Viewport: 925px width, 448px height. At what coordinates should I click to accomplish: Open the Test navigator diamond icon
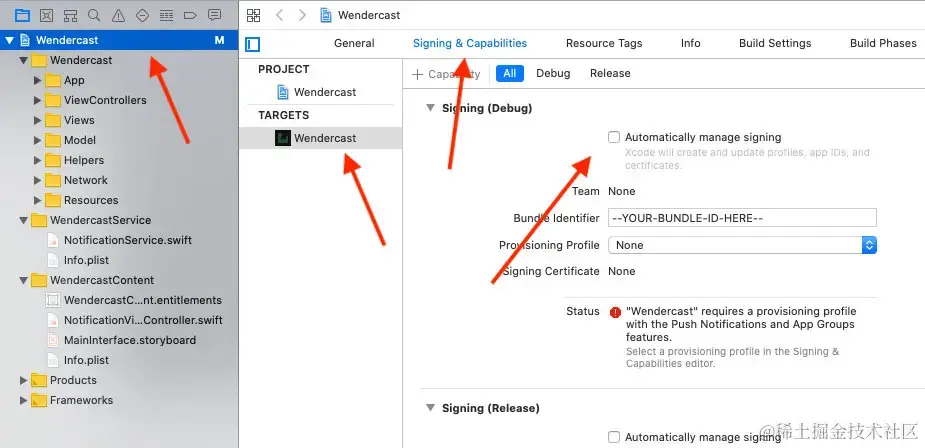coord(142,15)
